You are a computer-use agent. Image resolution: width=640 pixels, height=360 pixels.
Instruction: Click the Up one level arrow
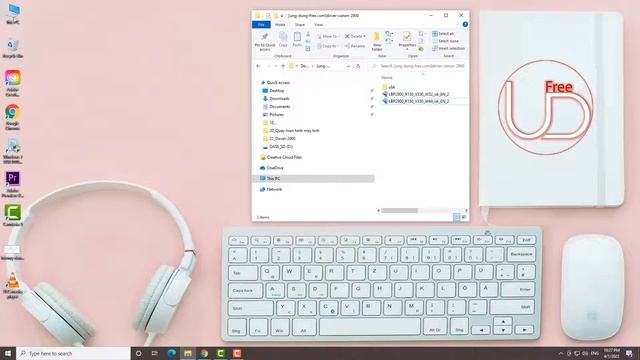[283, 66]
